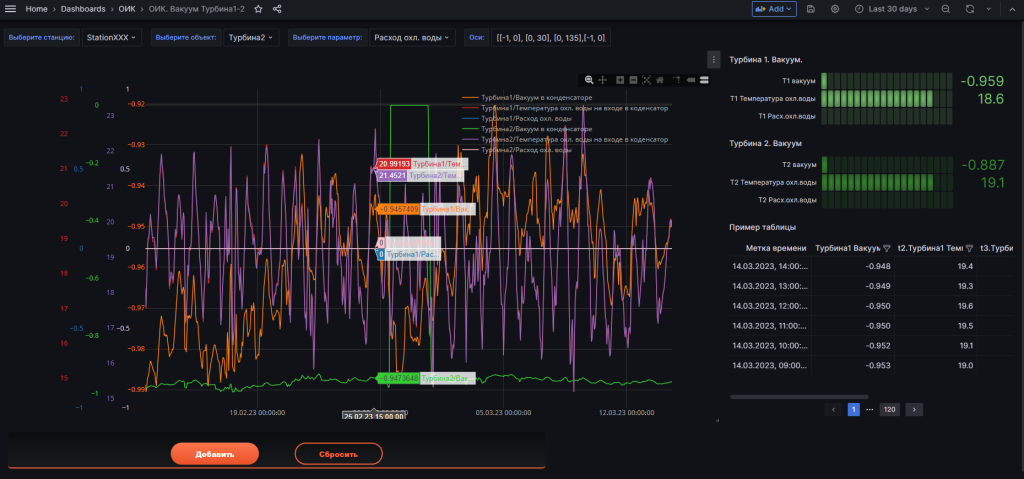
Task: Go to table page 120
Action: [x=888, y=409]
